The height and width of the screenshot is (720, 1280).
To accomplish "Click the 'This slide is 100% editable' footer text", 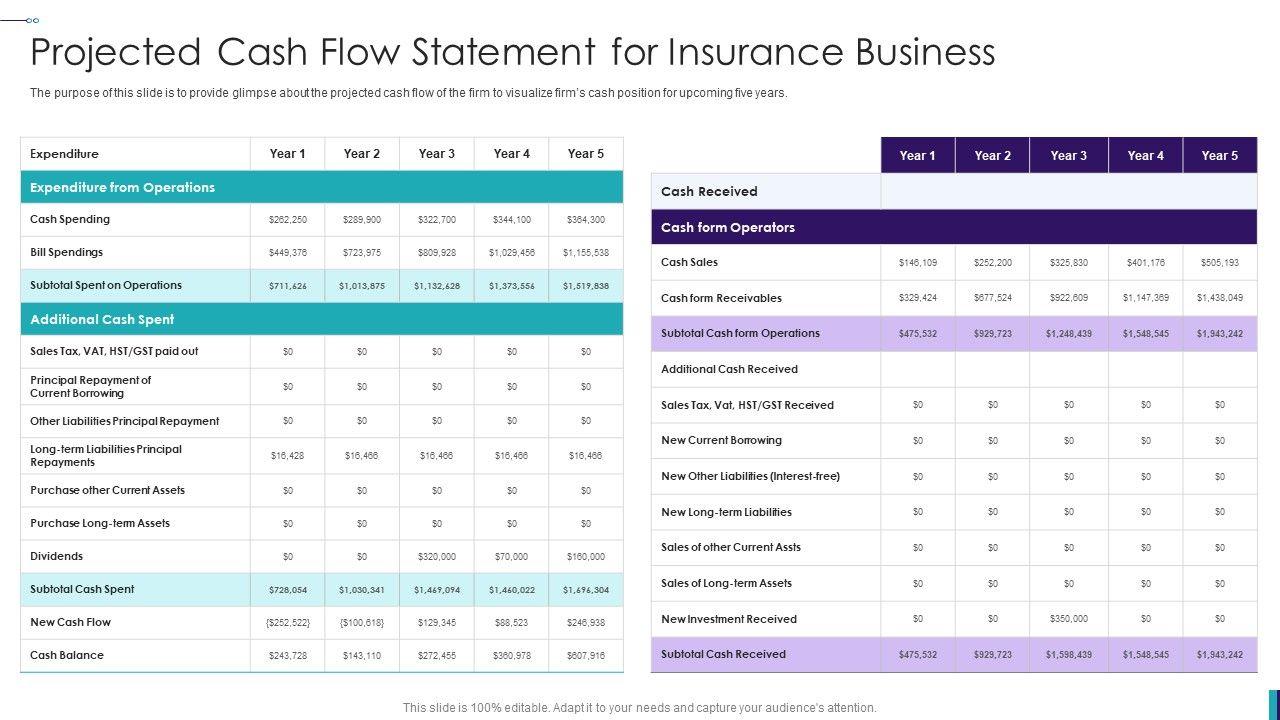I will click(x=639, y=708).
